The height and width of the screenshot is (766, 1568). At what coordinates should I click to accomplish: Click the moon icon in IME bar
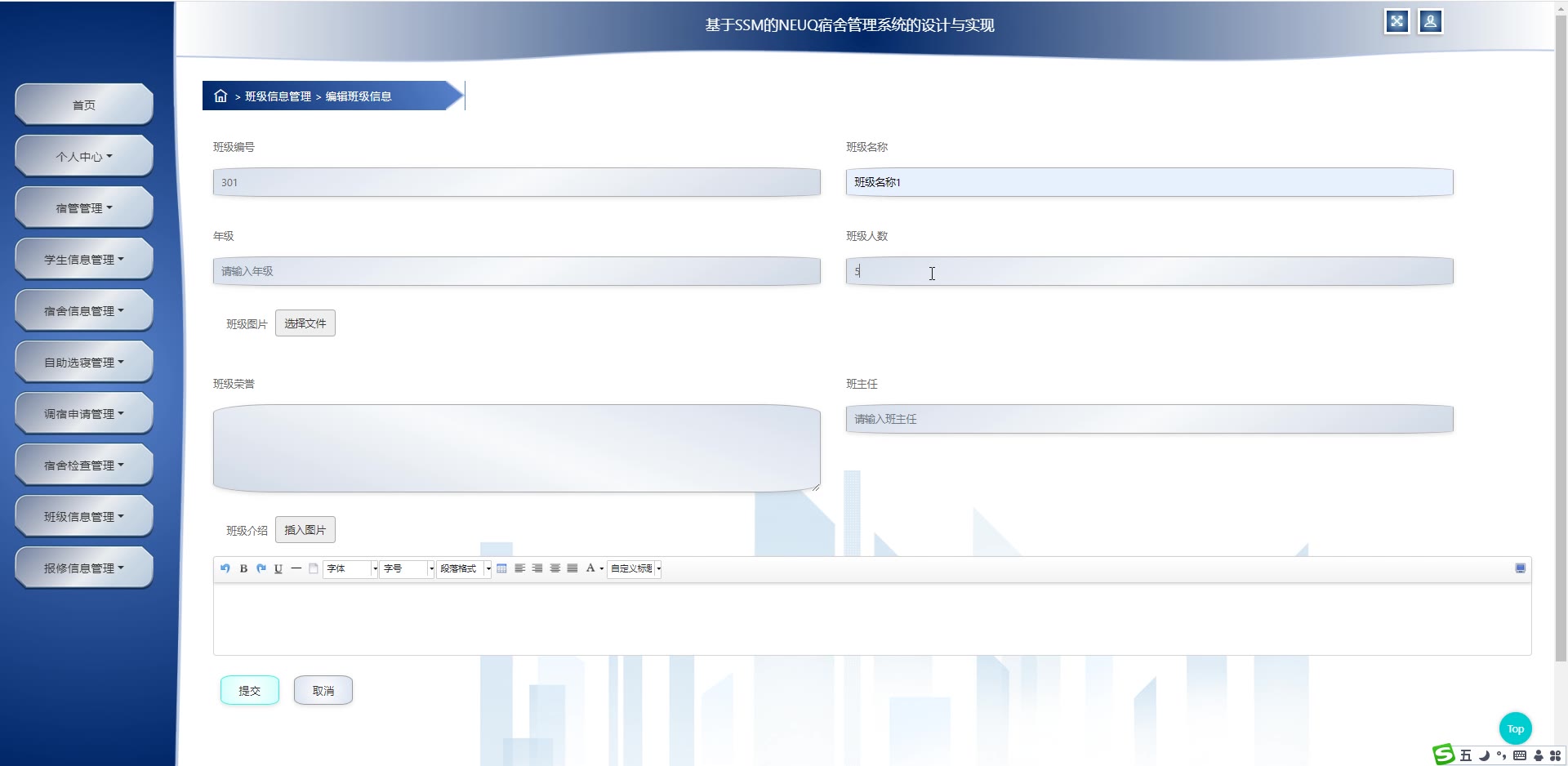pyautogui.click(x=1484, y=755)
